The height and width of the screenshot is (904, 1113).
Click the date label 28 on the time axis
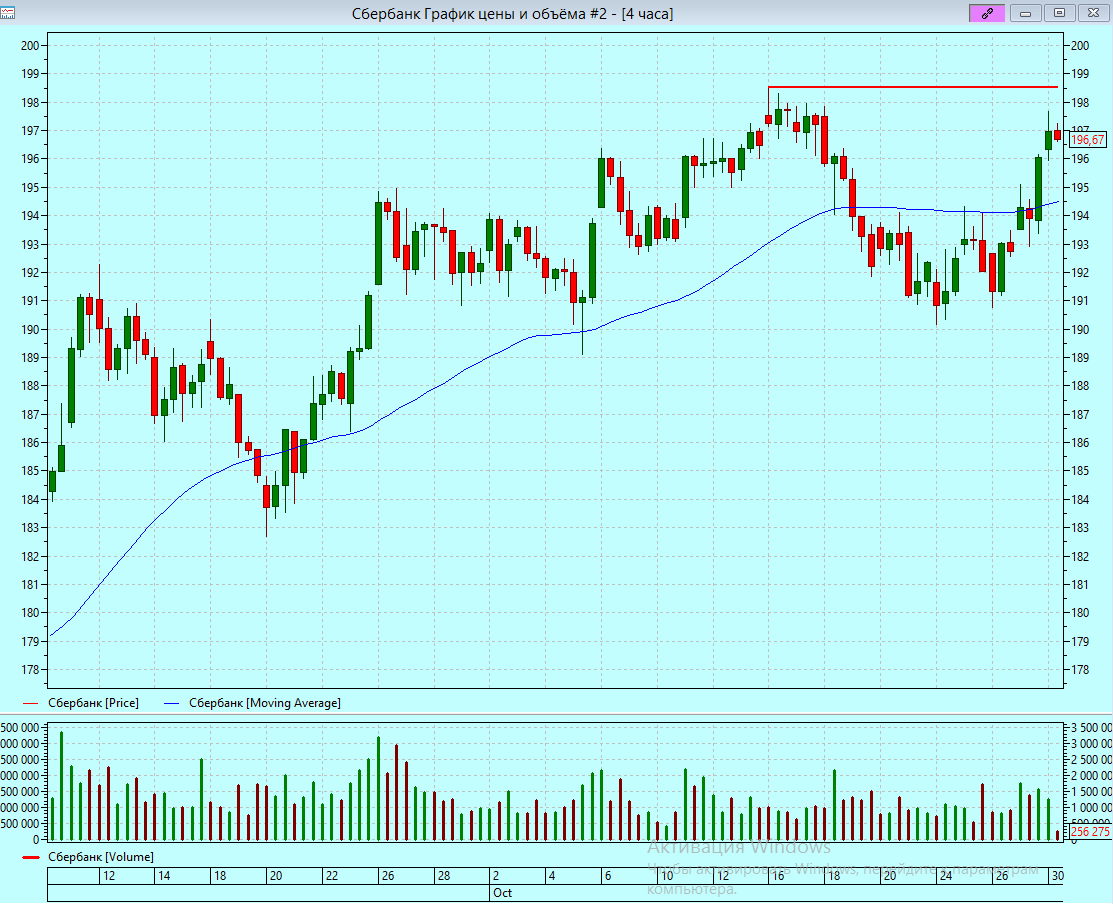tap(444, 876)
